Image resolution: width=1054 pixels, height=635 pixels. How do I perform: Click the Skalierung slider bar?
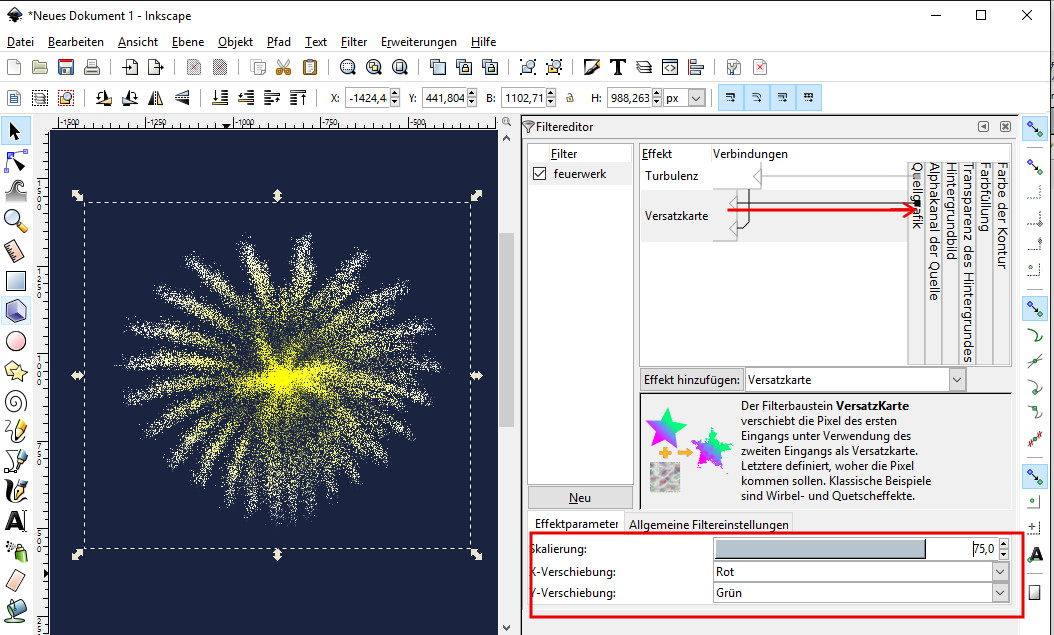(820, 549)
